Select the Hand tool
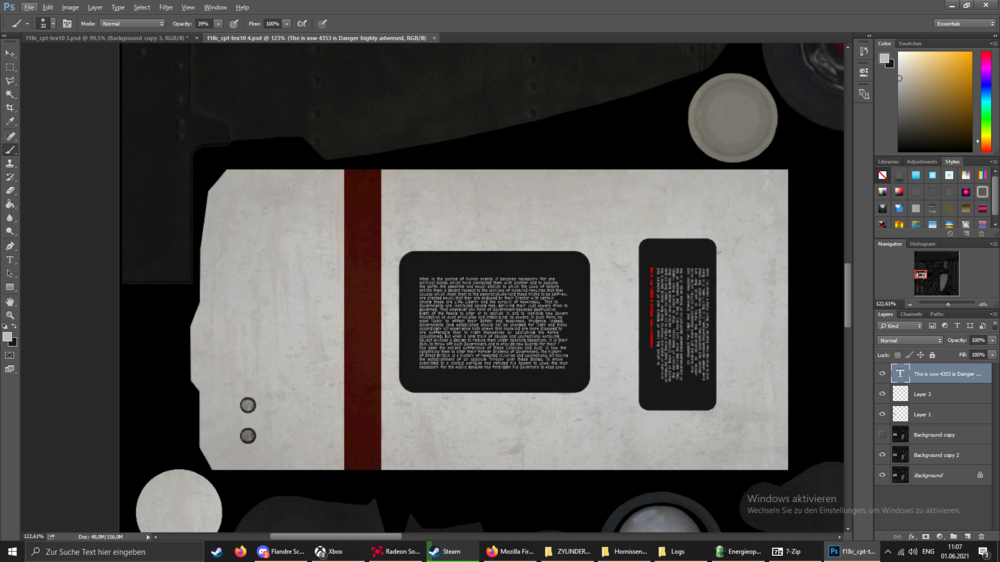 coord(10,302)
